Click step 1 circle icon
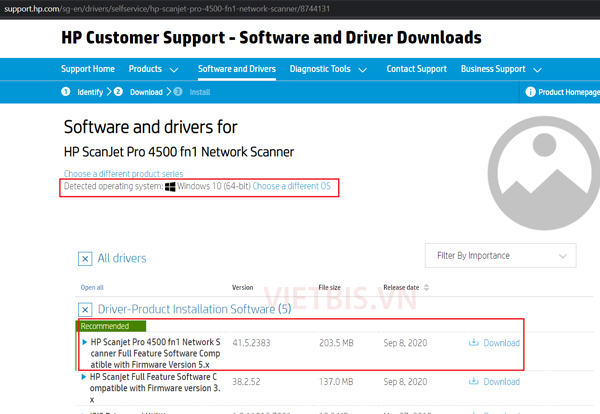600x414 pixels. [66, 92]
